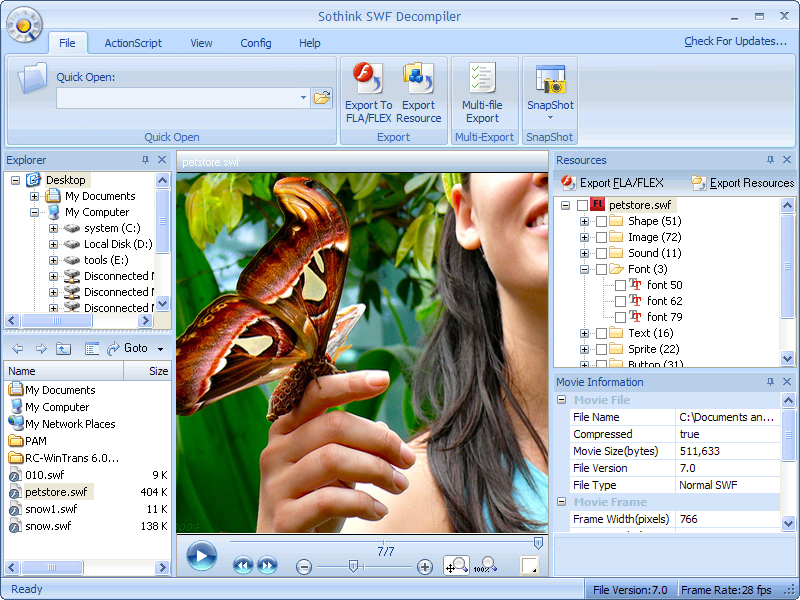This screenshot has width=800, height=600.
Task: Click the zoom slider handle
Action: point(353,566)
